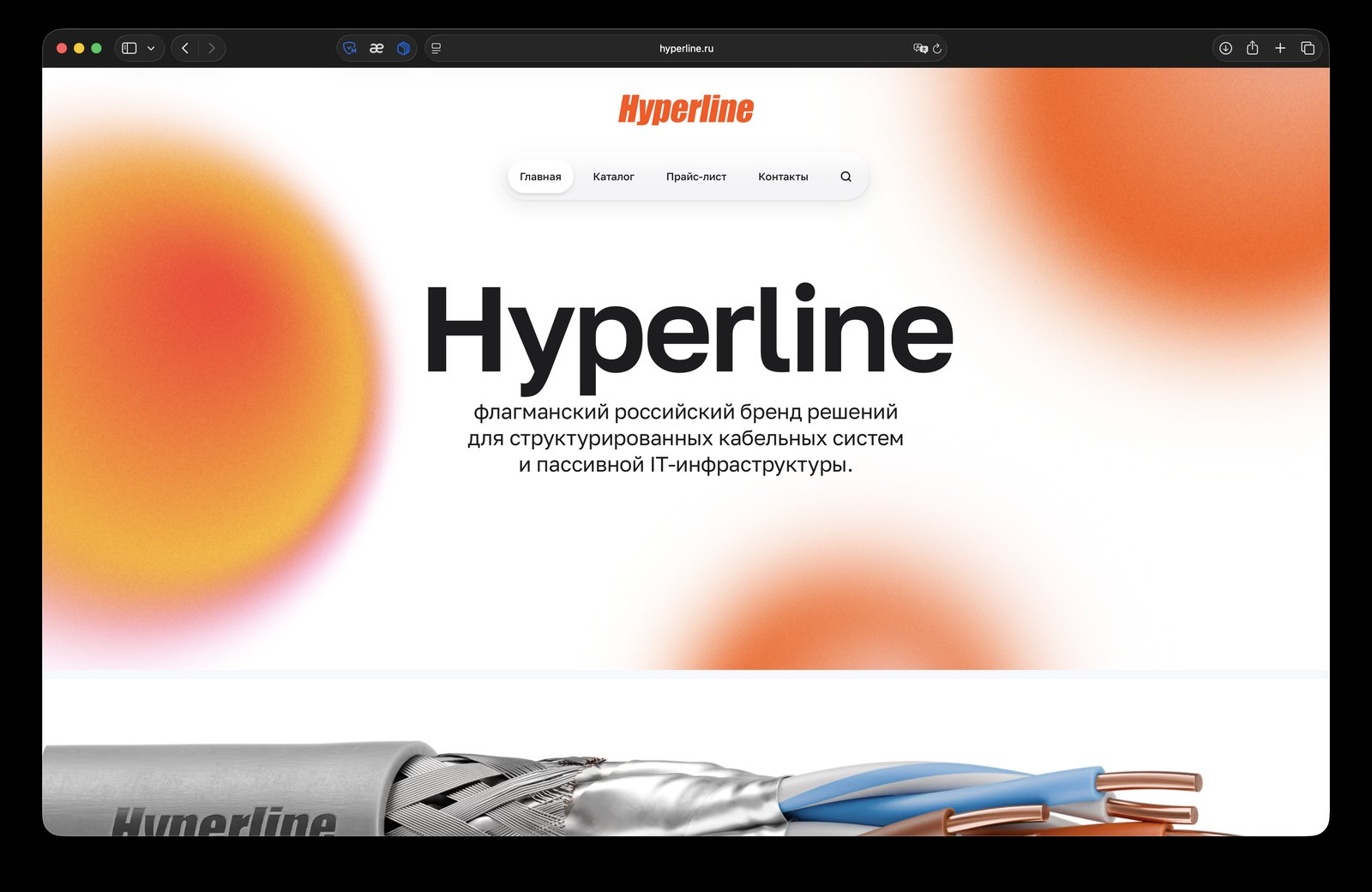Viewport: 1372px width, 892px height.
Task: Open the sidebar tab group dropdown
Action: (x=151, y=48)
